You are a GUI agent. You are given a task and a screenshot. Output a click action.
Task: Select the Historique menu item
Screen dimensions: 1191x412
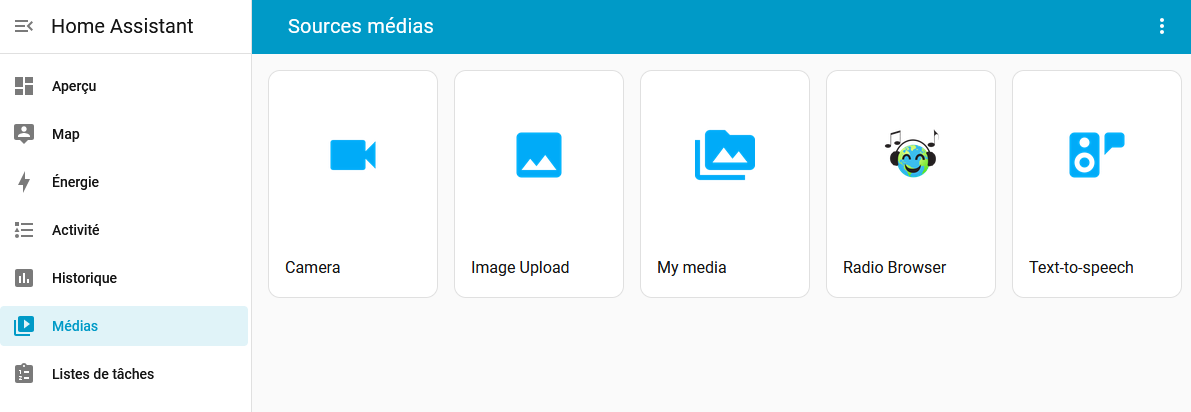tap(84, 278)
